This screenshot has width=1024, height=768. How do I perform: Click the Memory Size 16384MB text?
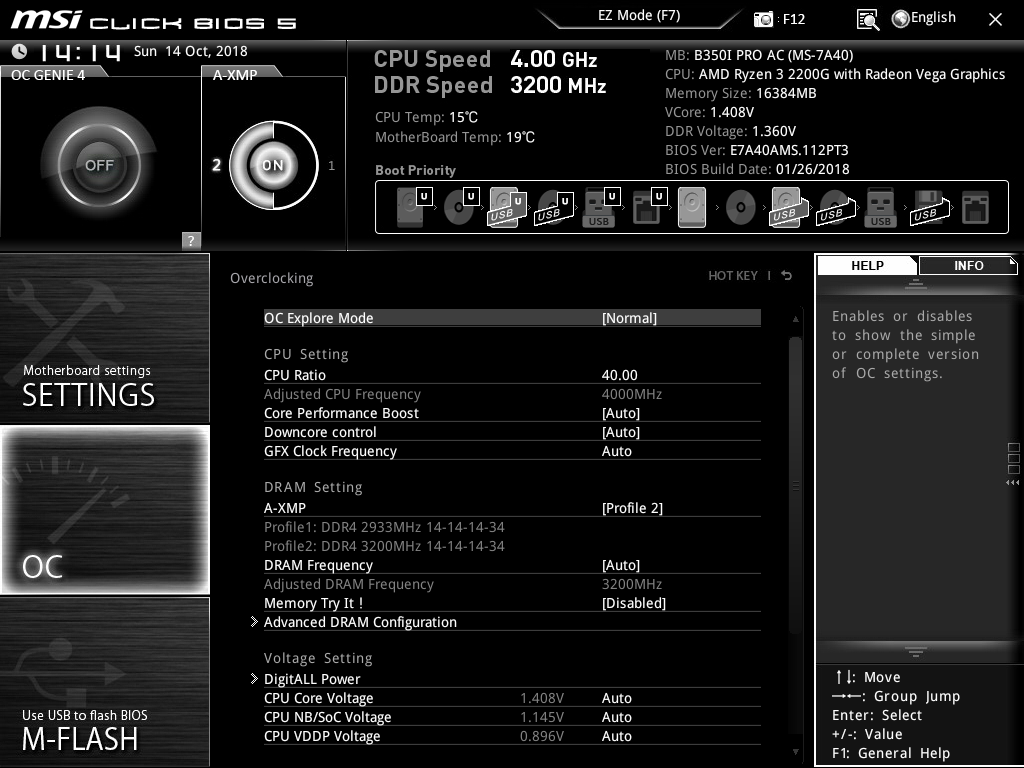[741, 93]
